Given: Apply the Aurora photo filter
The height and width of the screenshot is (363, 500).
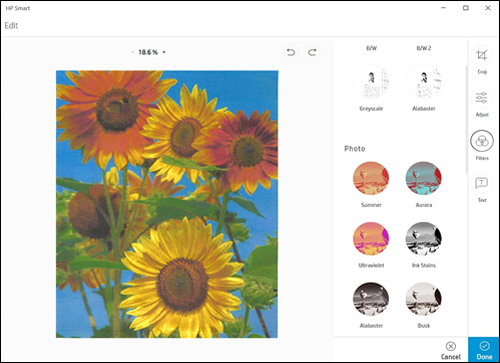Looking at the screenshot, I should (x=424, y=178).
